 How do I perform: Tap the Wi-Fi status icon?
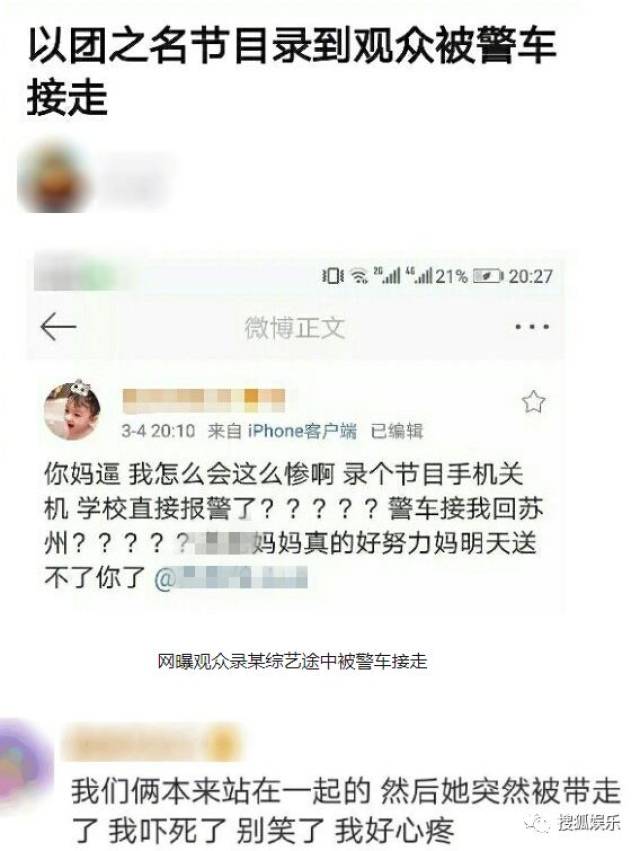(x=358, y=276)
